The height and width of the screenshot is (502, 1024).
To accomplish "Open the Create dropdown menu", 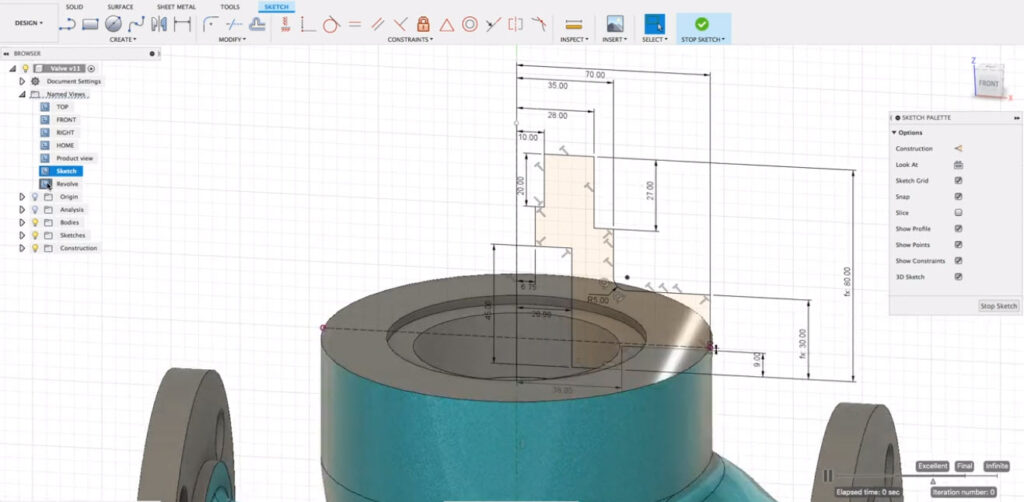I will point(123,39).
